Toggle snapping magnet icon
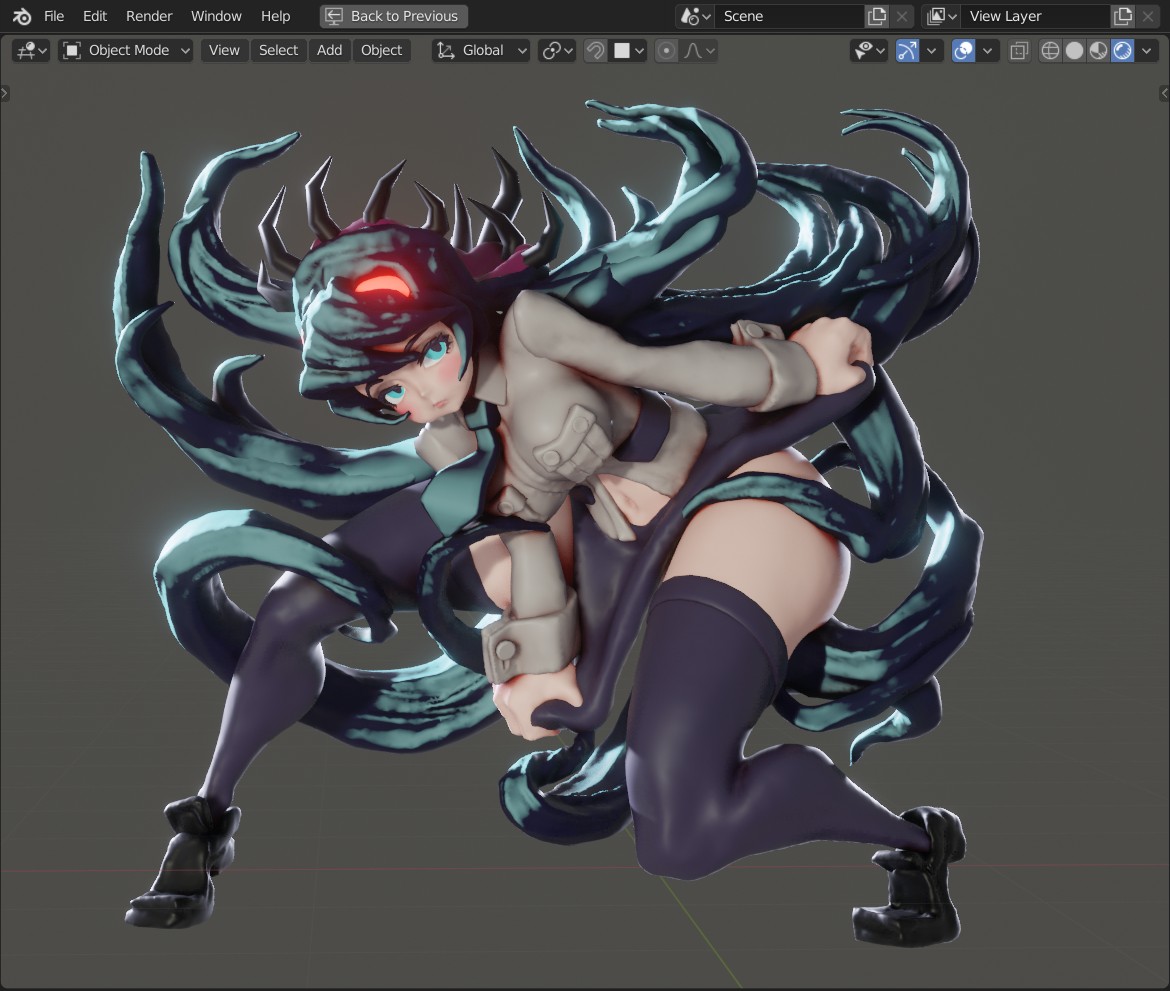Viewport: 1170px width, 991px height. point(595,50)
